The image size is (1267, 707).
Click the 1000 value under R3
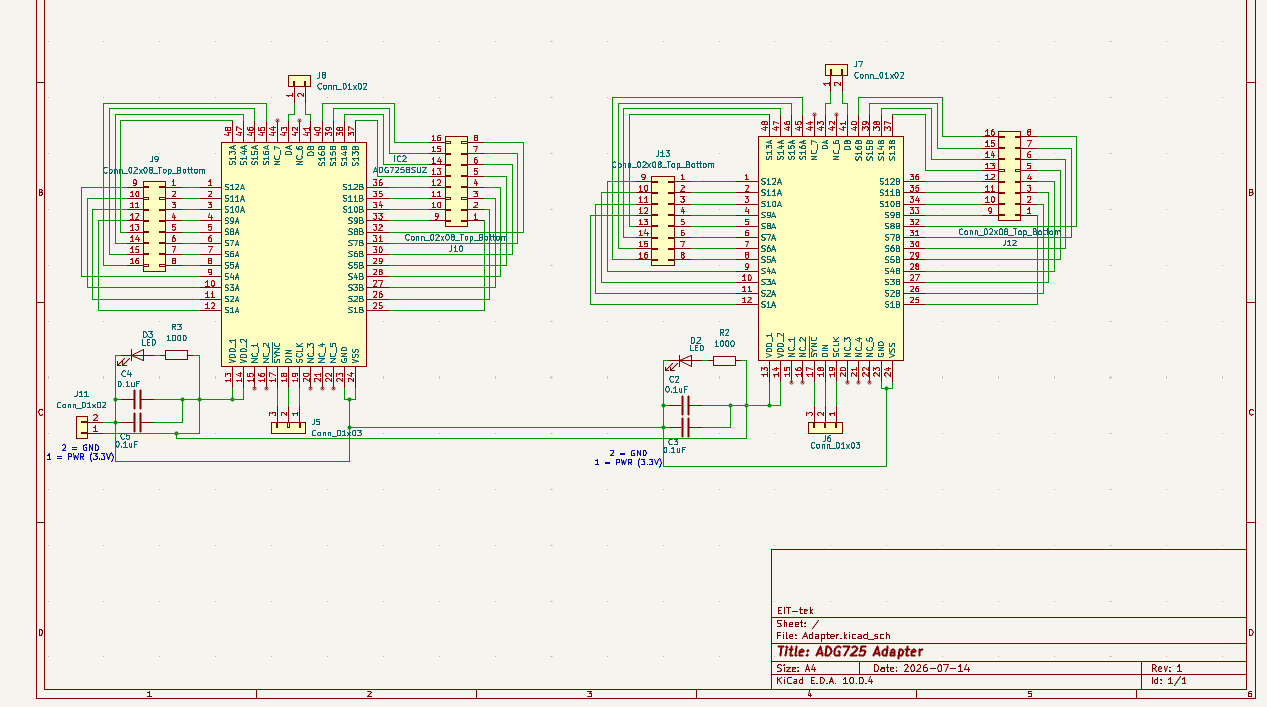(x=177, y=338)
